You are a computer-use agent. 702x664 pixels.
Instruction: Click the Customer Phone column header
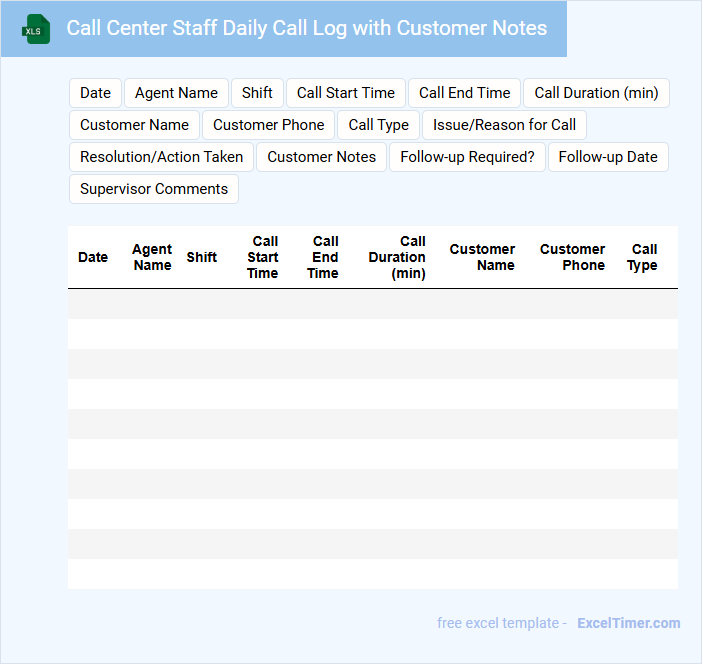[573, 257]
